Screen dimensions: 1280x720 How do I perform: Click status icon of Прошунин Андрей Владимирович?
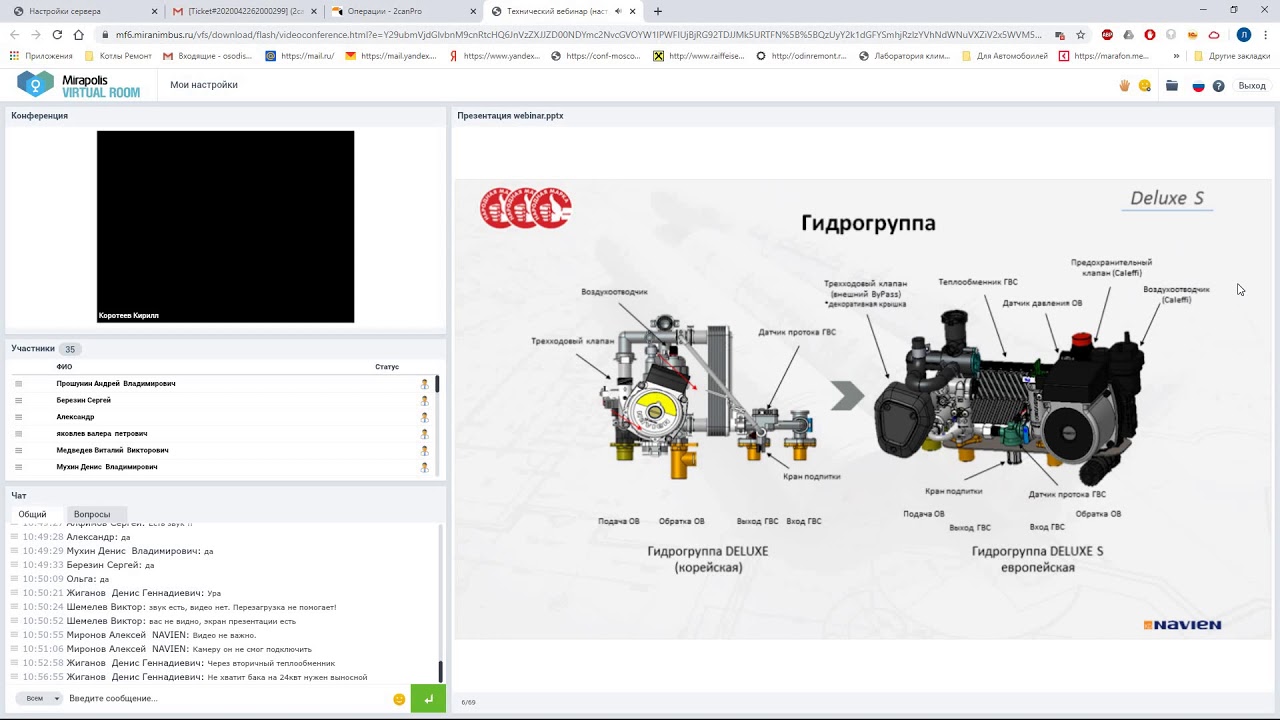(x=424, y=384)
